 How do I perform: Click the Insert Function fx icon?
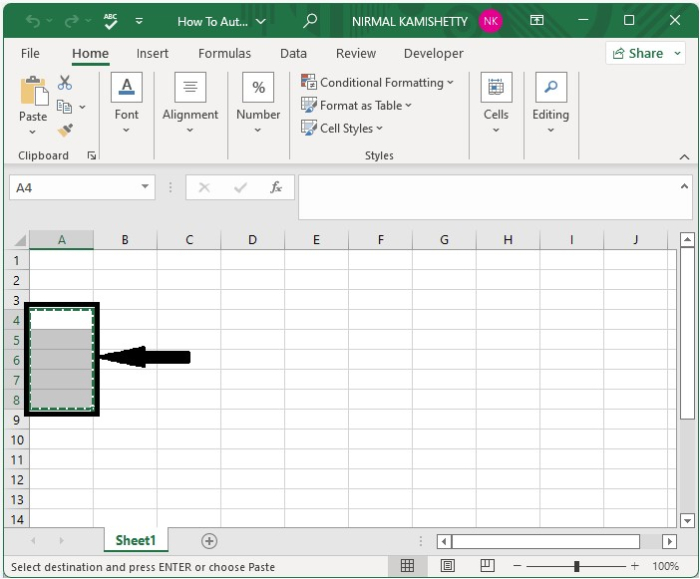coord(276,187)
